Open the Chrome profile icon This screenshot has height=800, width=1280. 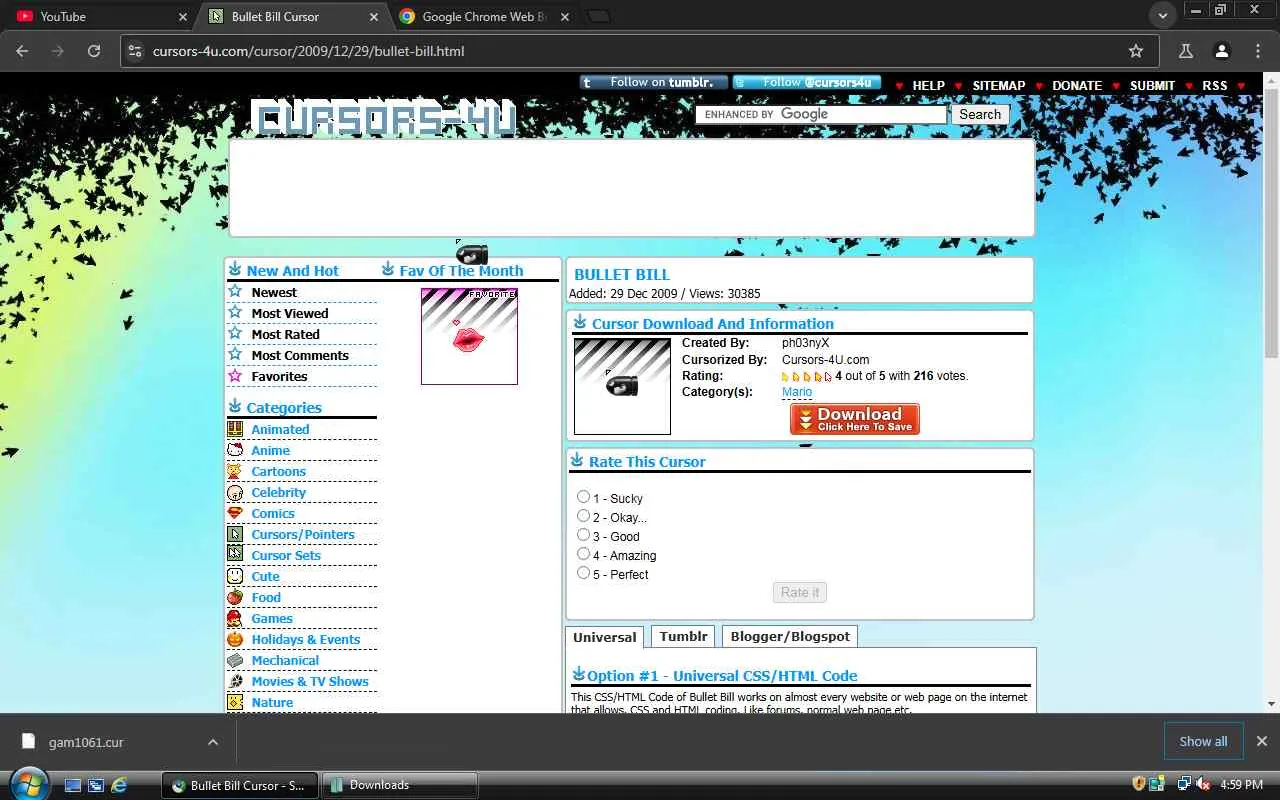(x=1221, y=51)
